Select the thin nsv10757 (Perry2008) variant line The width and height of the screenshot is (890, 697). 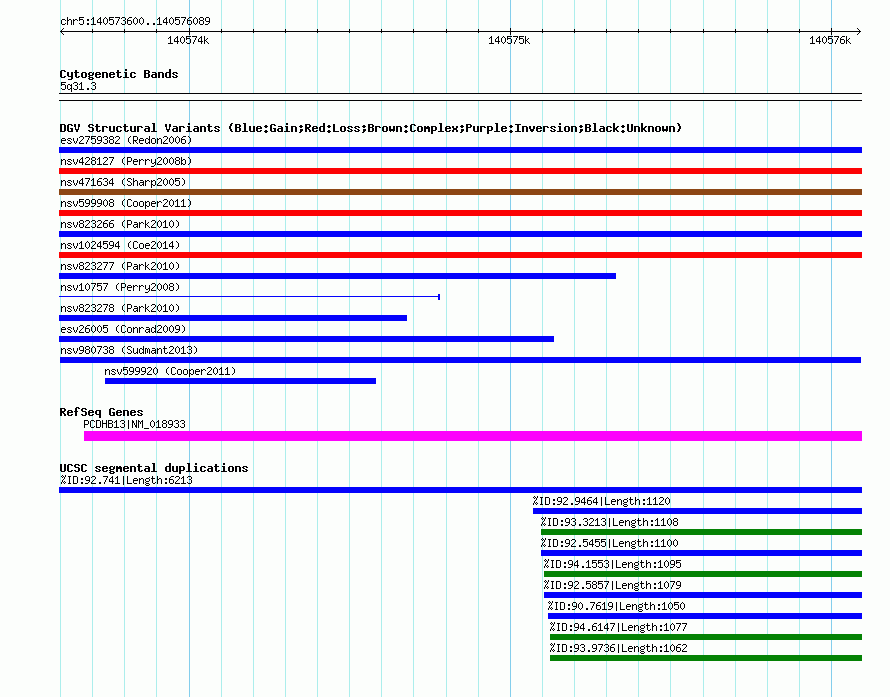pyautogui.click(x=250, y=297)
